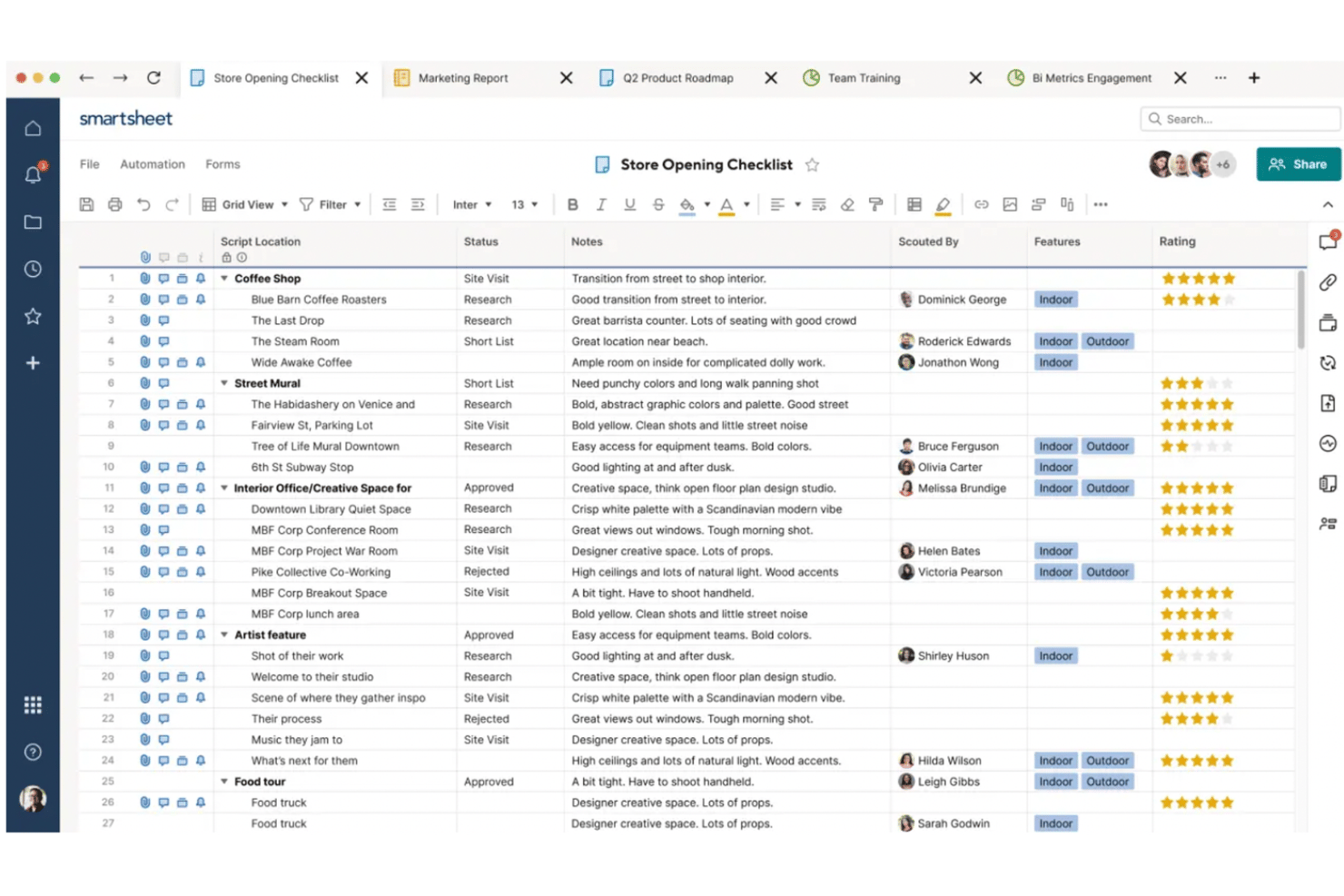Open the text color picker
Viewport: 1344px width, 896px height.
[x=726, y=205]
